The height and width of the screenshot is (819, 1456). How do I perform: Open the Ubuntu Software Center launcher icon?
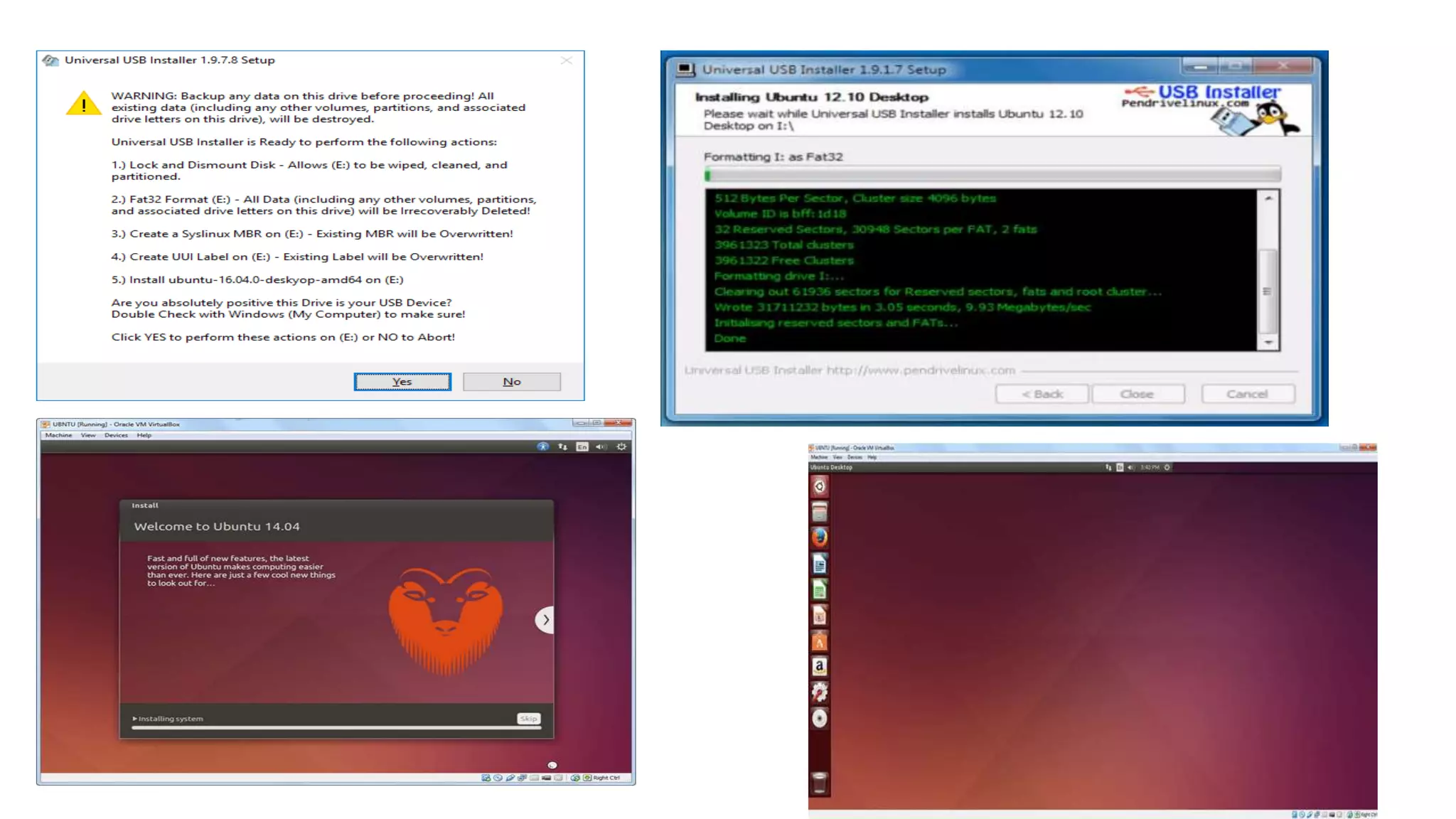click(819, 641)
